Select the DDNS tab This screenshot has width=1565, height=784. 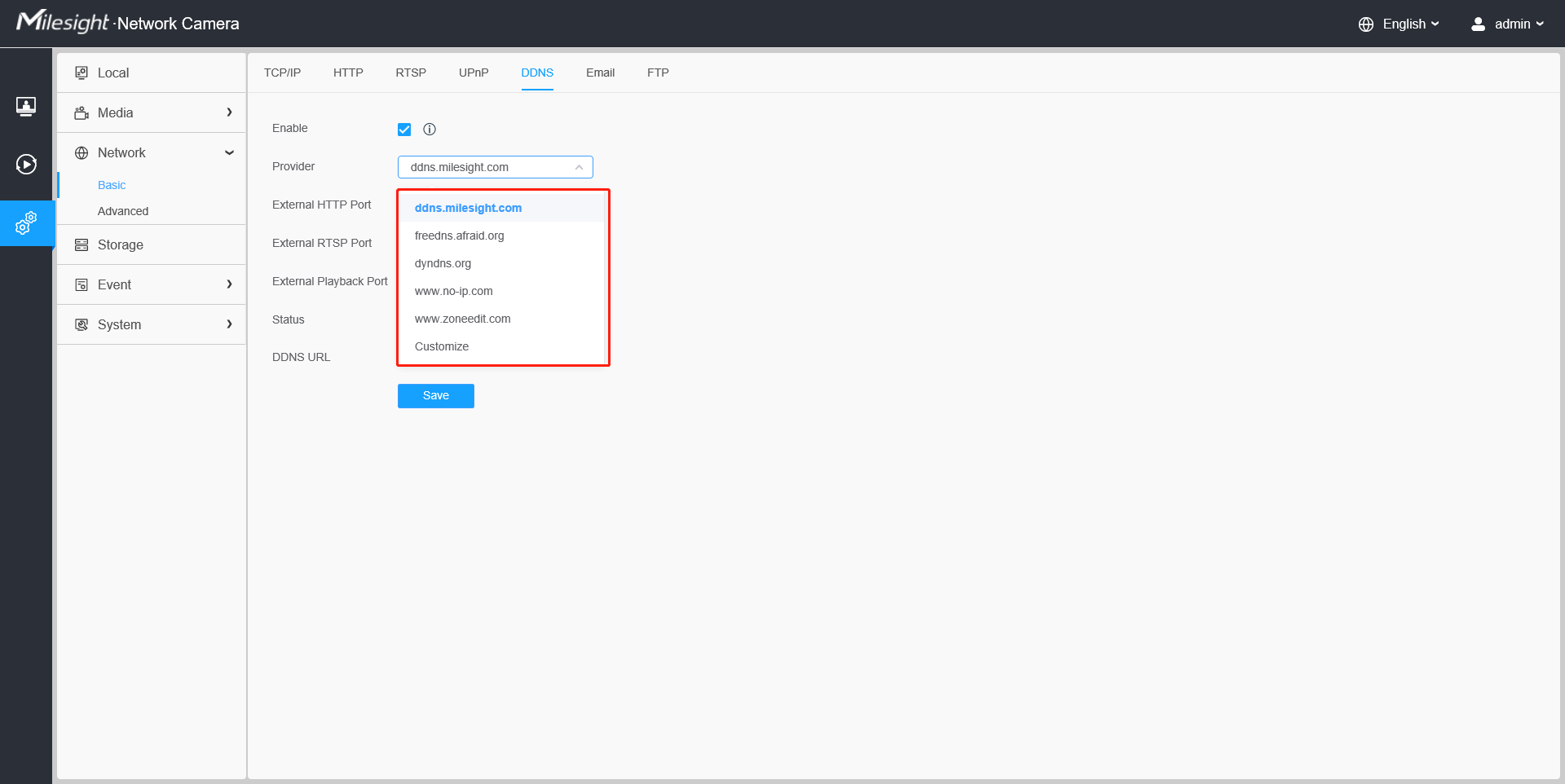[537, 73]
